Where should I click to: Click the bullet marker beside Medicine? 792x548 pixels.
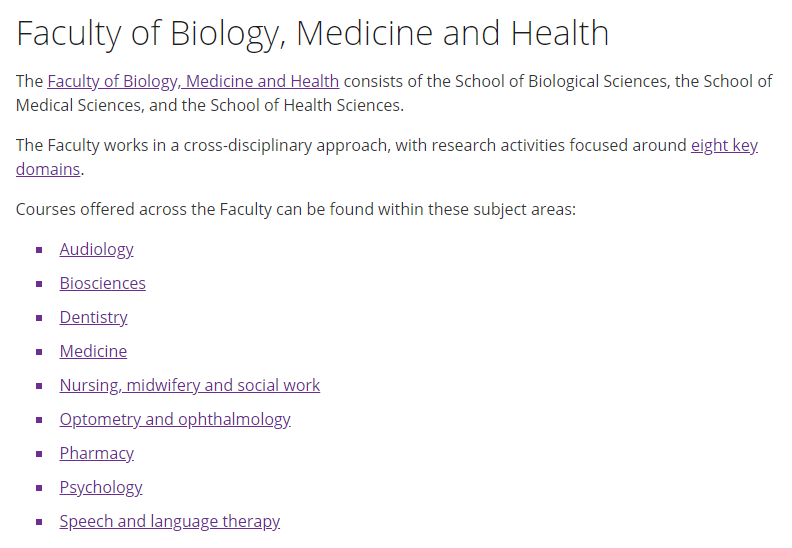39,352
